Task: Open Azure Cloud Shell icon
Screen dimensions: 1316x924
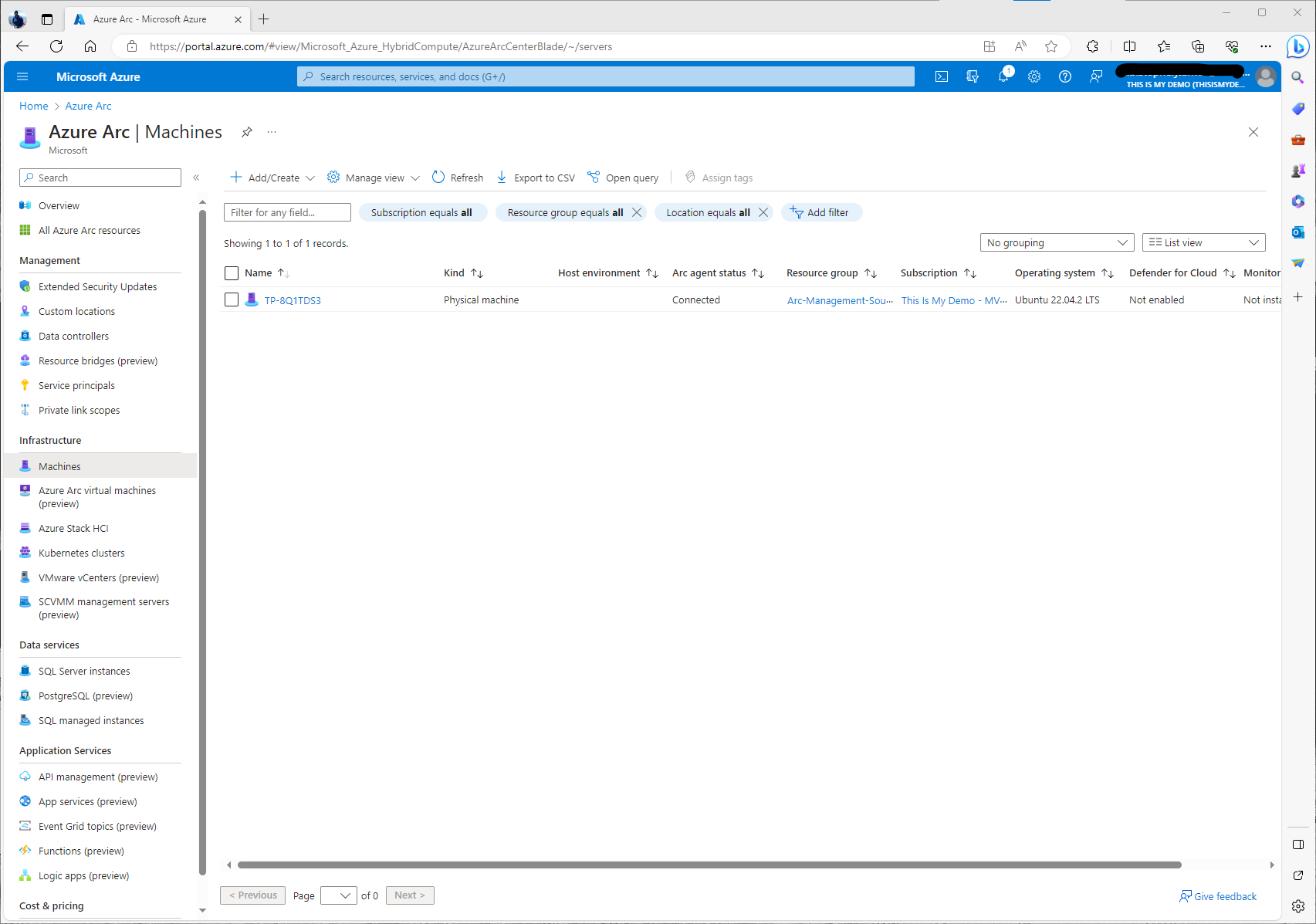Action: tap(942, 76)
